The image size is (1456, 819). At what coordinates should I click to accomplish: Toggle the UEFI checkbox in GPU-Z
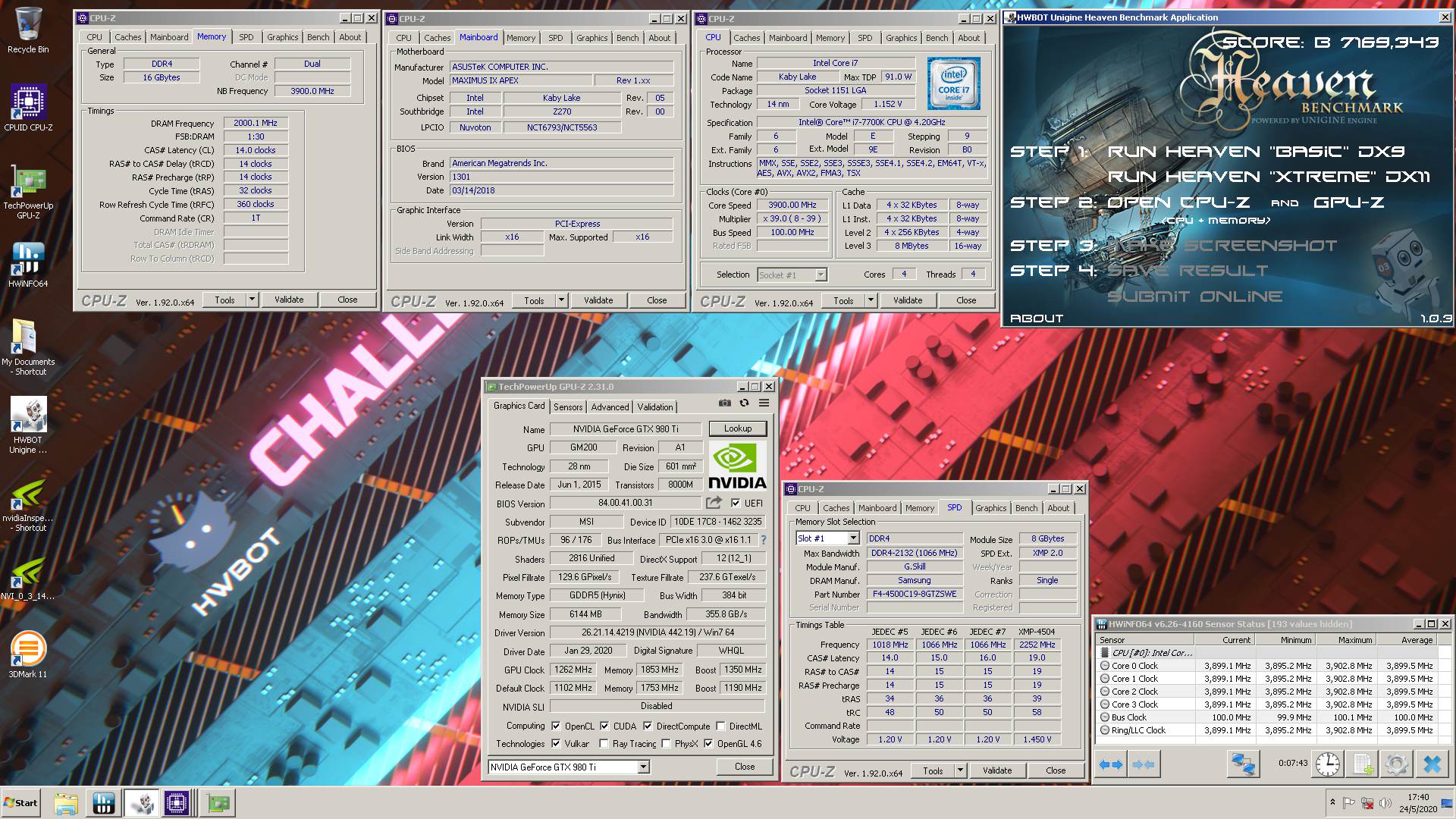click(735, 503)
